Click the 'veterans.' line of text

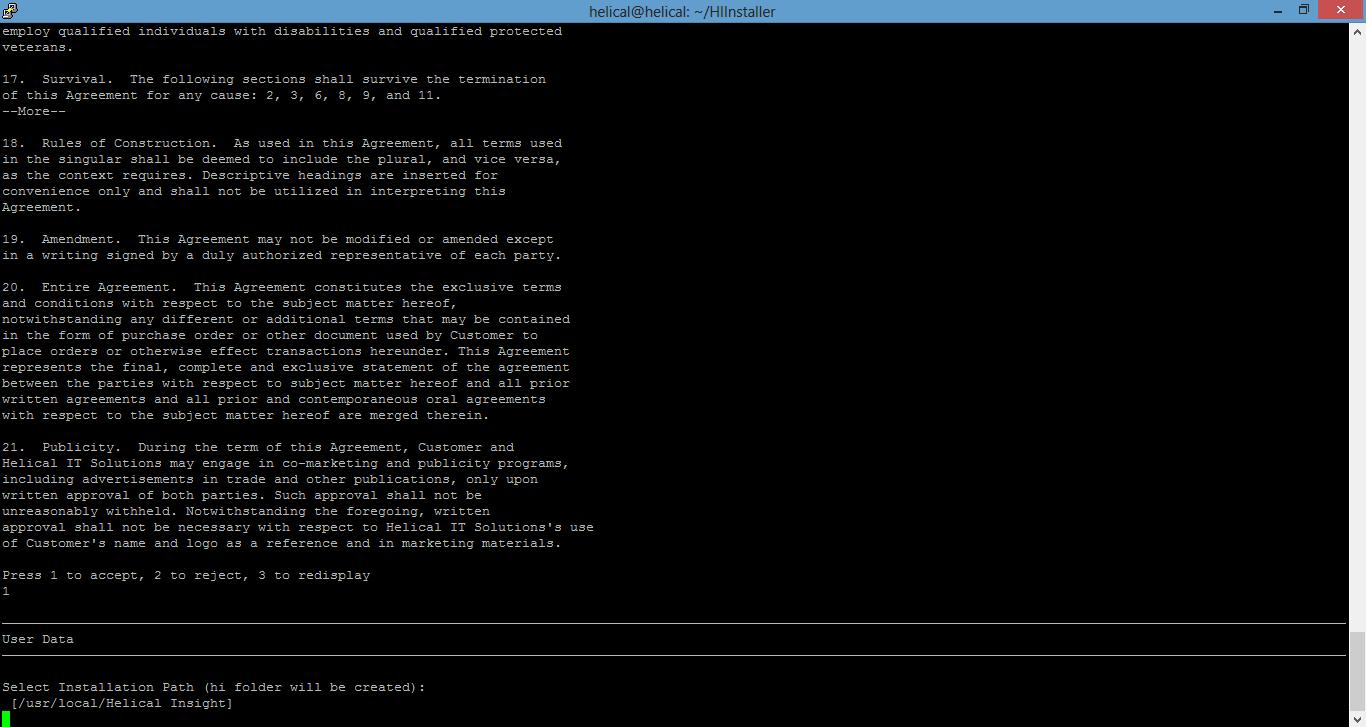[x=38, y=47]
